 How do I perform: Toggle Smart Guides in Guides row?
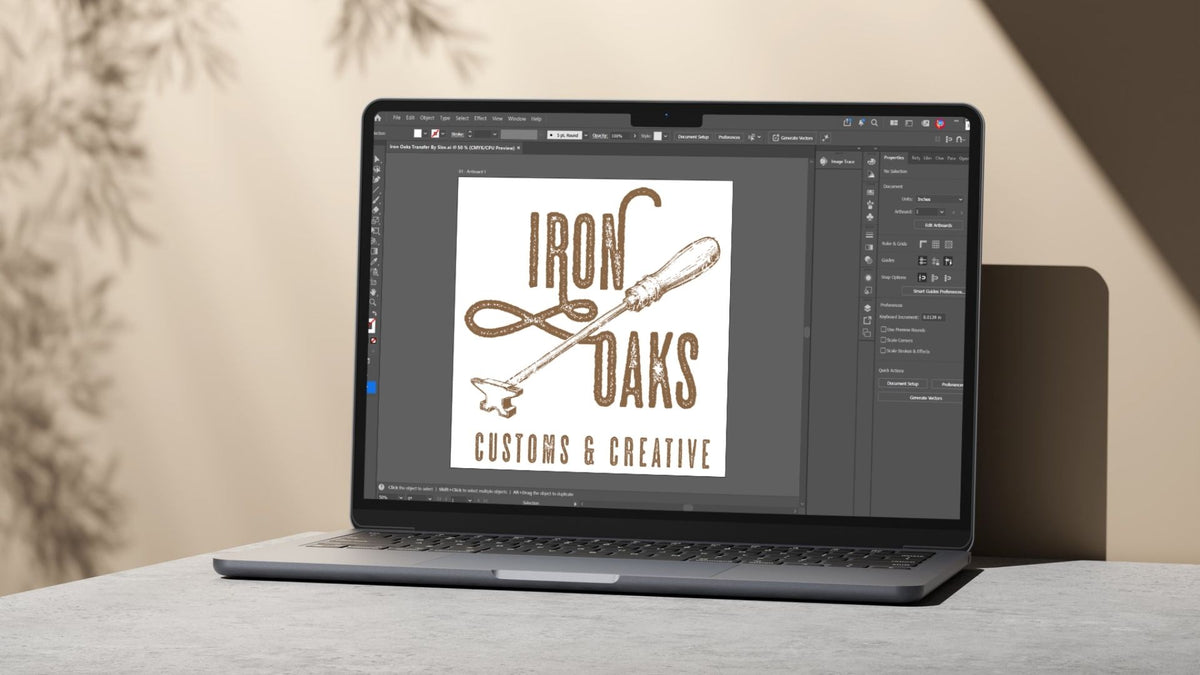pos(948,261)
